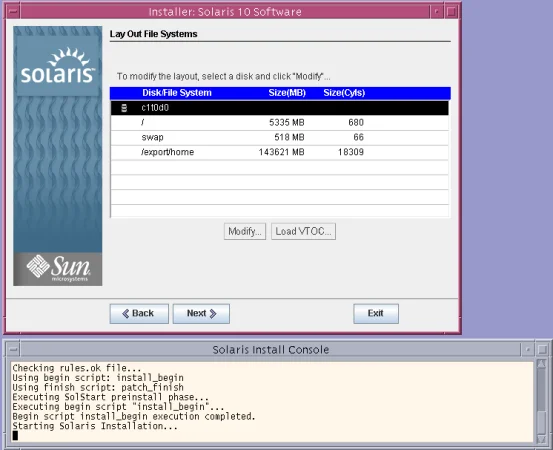The image size is (553, 450).
Task: Select the c1t0d0 disk row
Action: tap(280, 108)
